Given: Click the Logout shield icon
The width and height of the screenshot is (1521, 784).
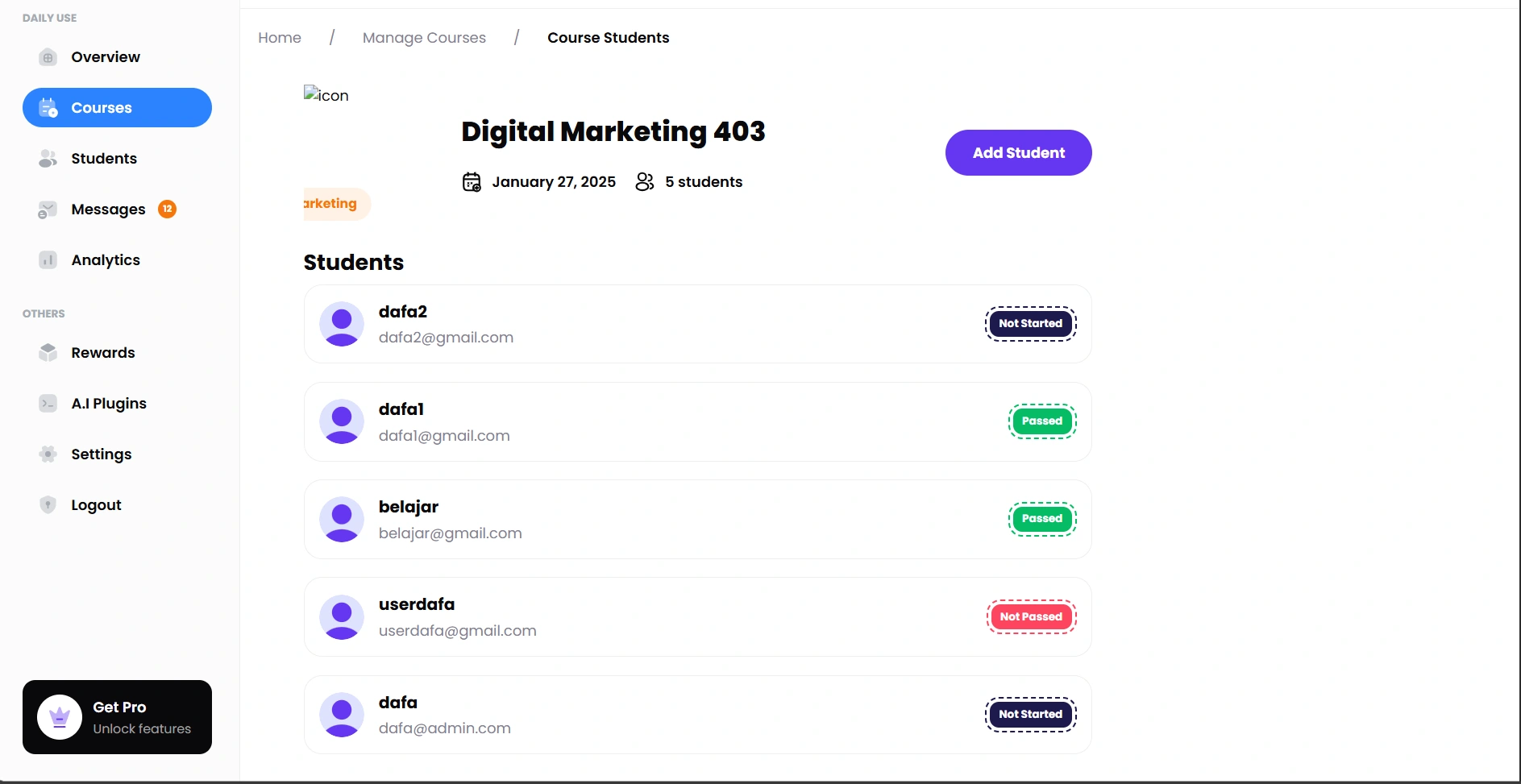Looking at the screenshot, I should coord(48,505).
